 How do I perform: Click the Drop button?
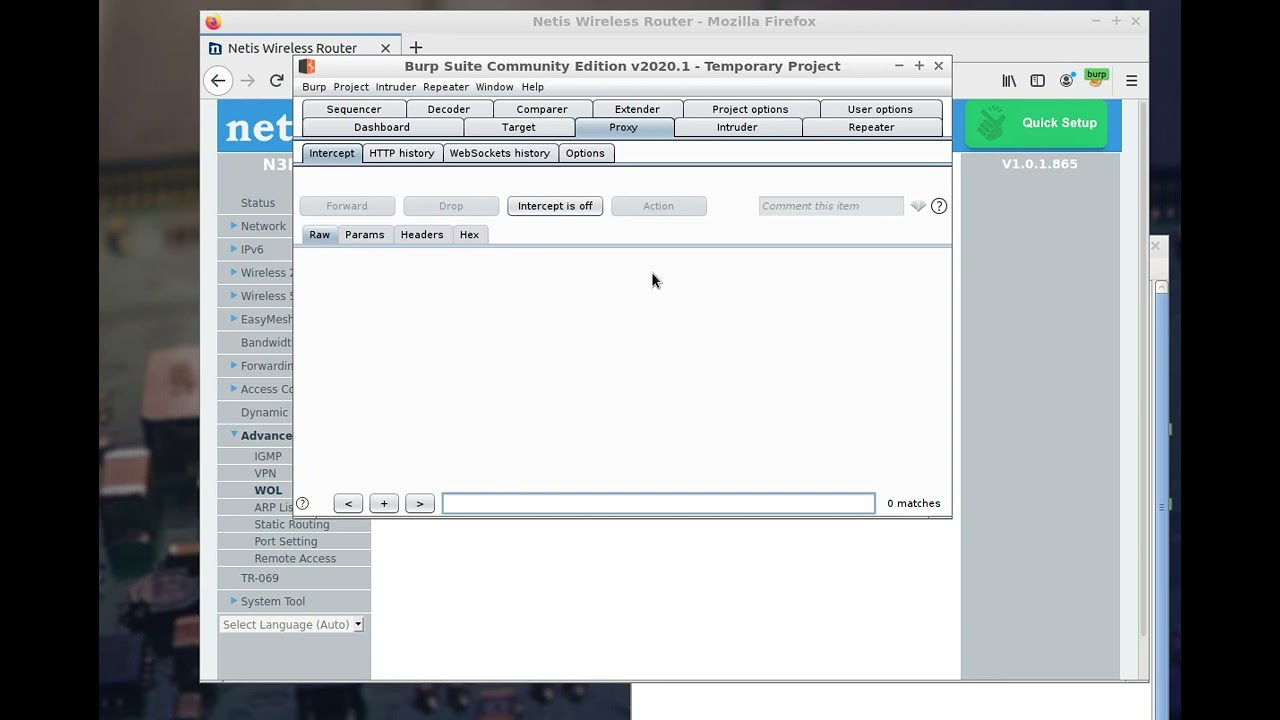point(451,206)
